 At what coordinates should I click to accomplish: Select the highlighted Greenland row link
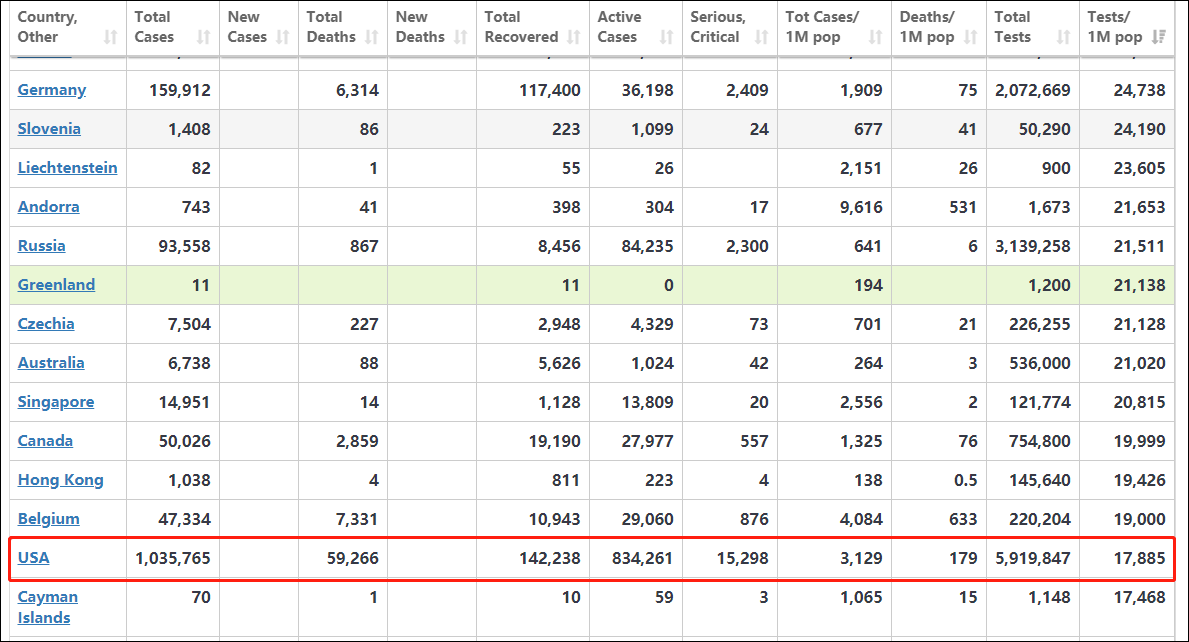(56, 285)
